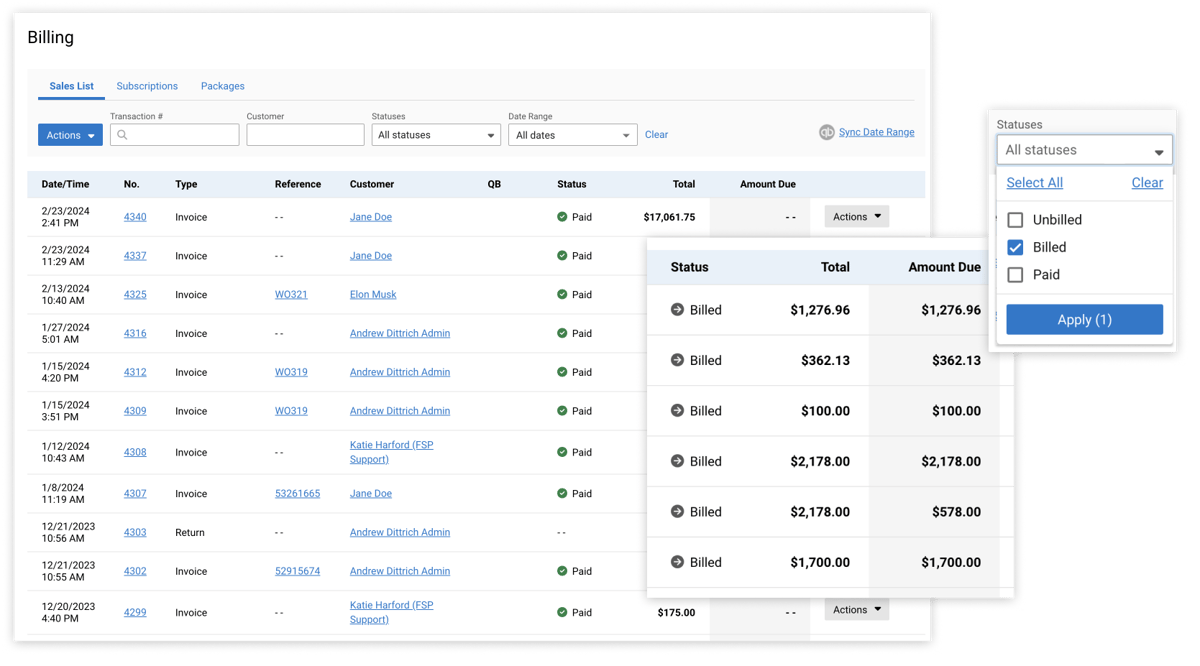
Task: Click the Billed arrow icon on the $100.00 row
Action: click(677, 411)
